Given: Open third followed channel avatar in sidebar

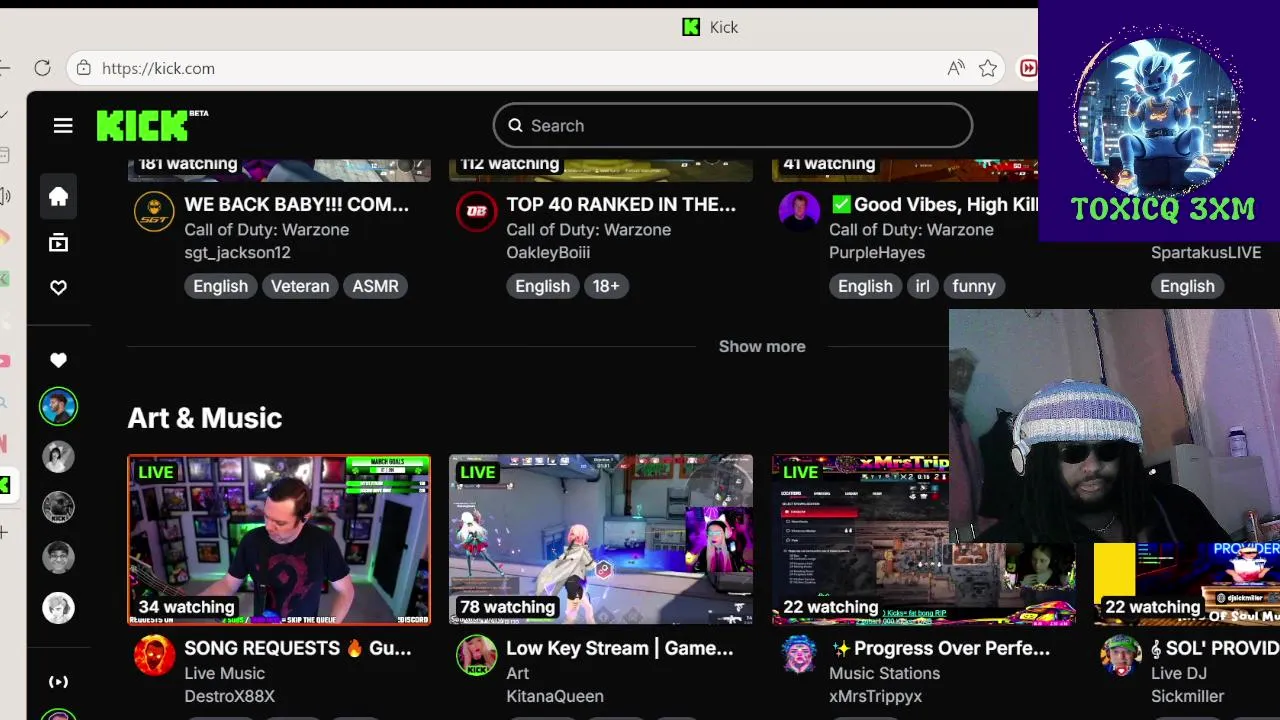Looking at the screenshot, I should pos(58,507).
